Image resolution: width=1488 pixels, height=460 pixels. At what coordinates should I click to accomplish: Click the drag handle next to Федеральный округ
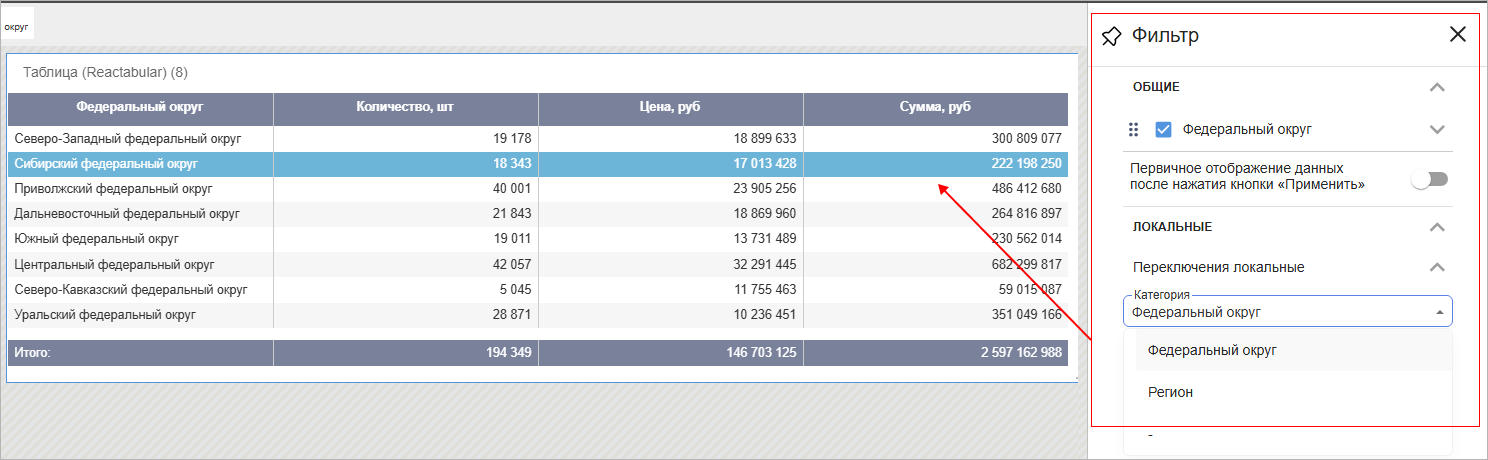1134,129
